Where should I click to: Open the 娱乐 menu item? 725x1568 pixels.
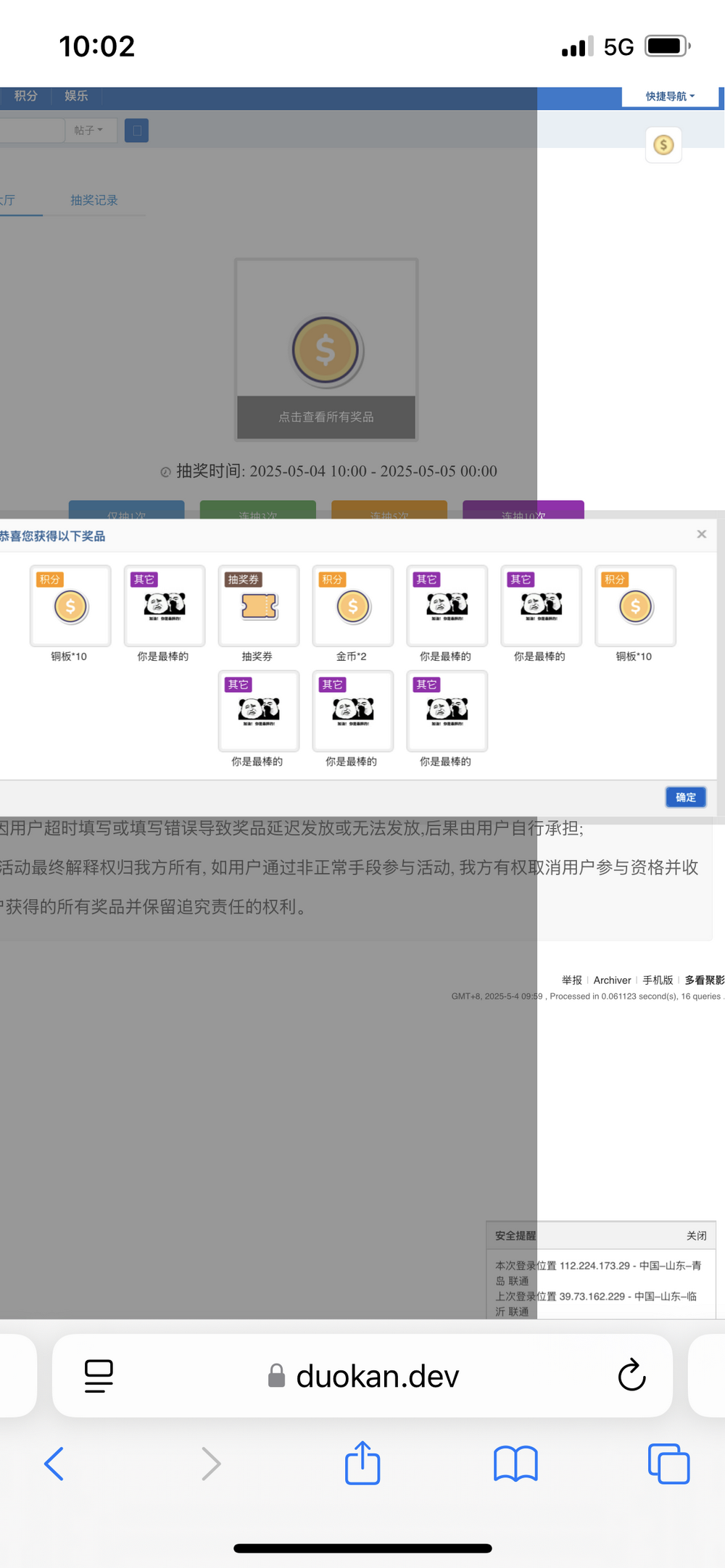coord(76,96)
